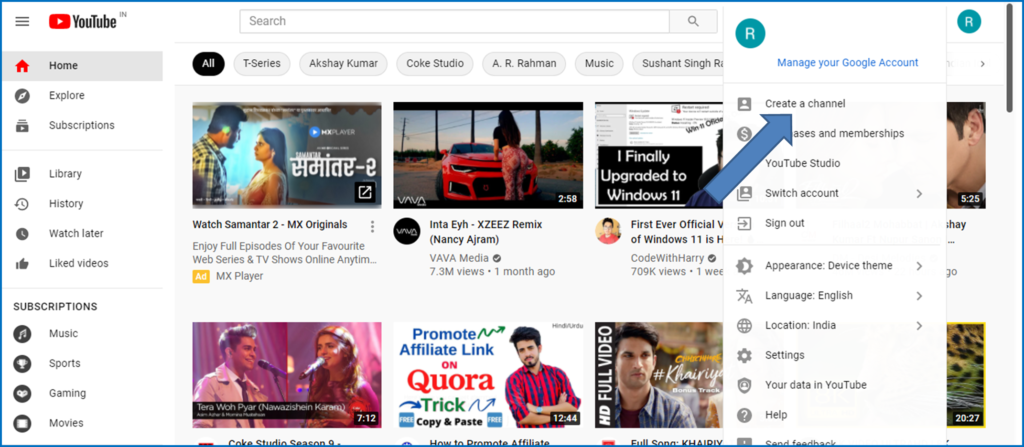
Task: Select the Music filter chip
Action: [600, 64]
